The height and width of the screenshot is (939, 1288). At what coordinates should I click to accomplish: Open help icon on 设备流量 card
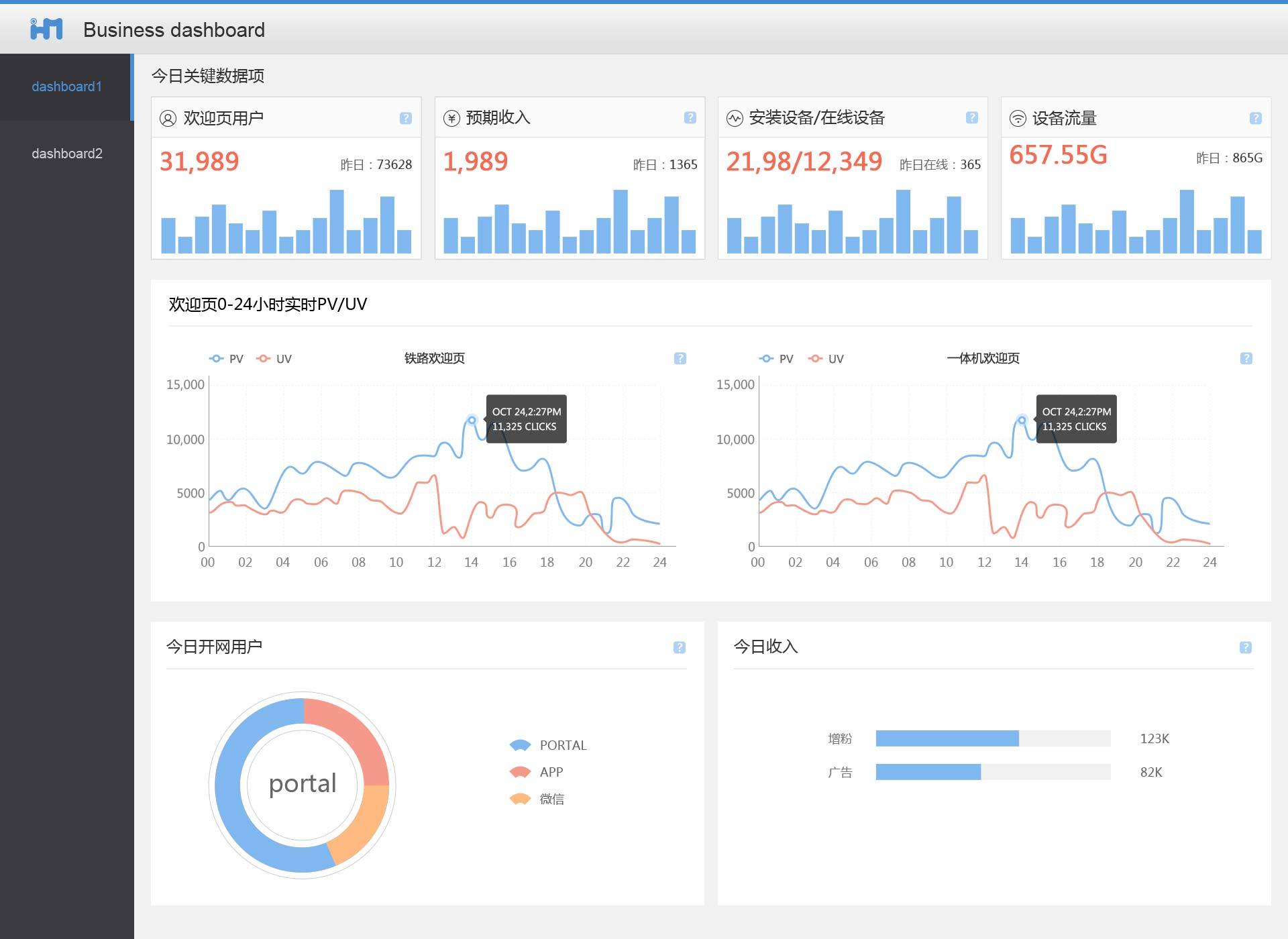pyautogui.click(x=1256, y=118)
